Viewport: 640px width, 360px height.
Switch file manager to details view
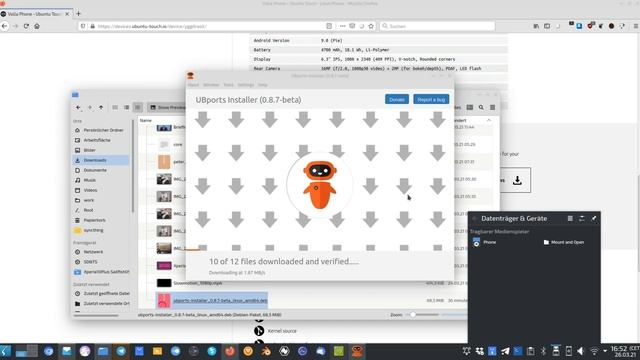click(138, 107)
